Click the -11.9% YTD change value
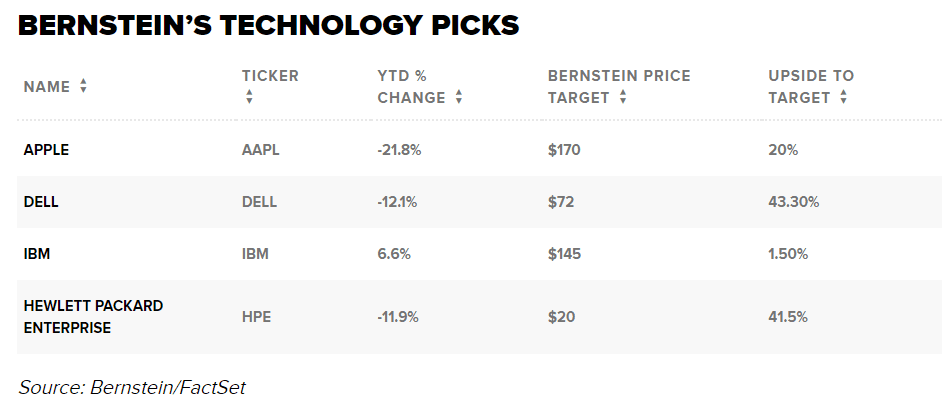Image resolution: width=952 pixels, height=410 pixels. tap(398, 317)
